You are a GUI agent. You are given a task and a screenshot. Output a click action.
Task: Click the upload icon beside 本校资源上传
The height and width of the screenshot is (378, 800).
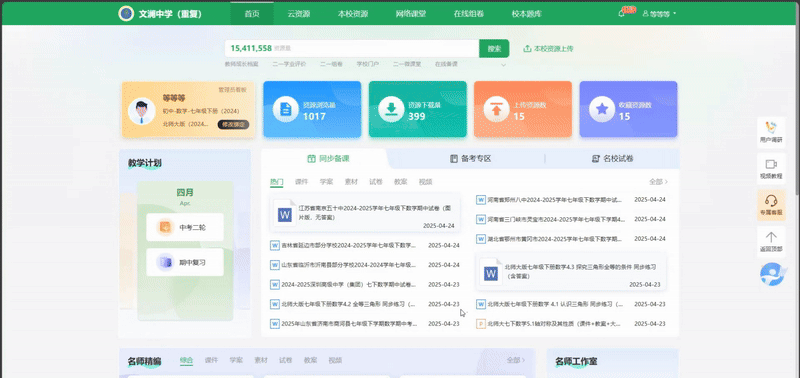coord(527,48)
